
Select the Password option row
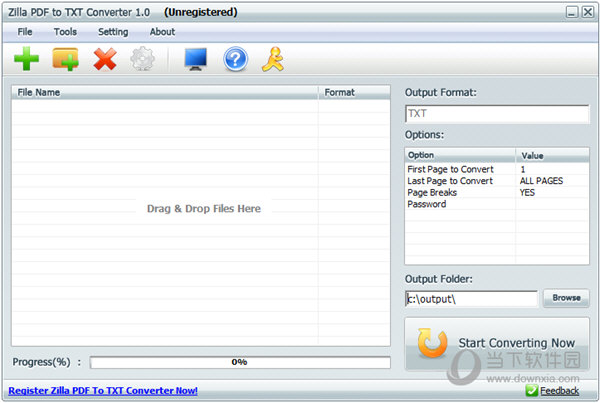point(497,204)
